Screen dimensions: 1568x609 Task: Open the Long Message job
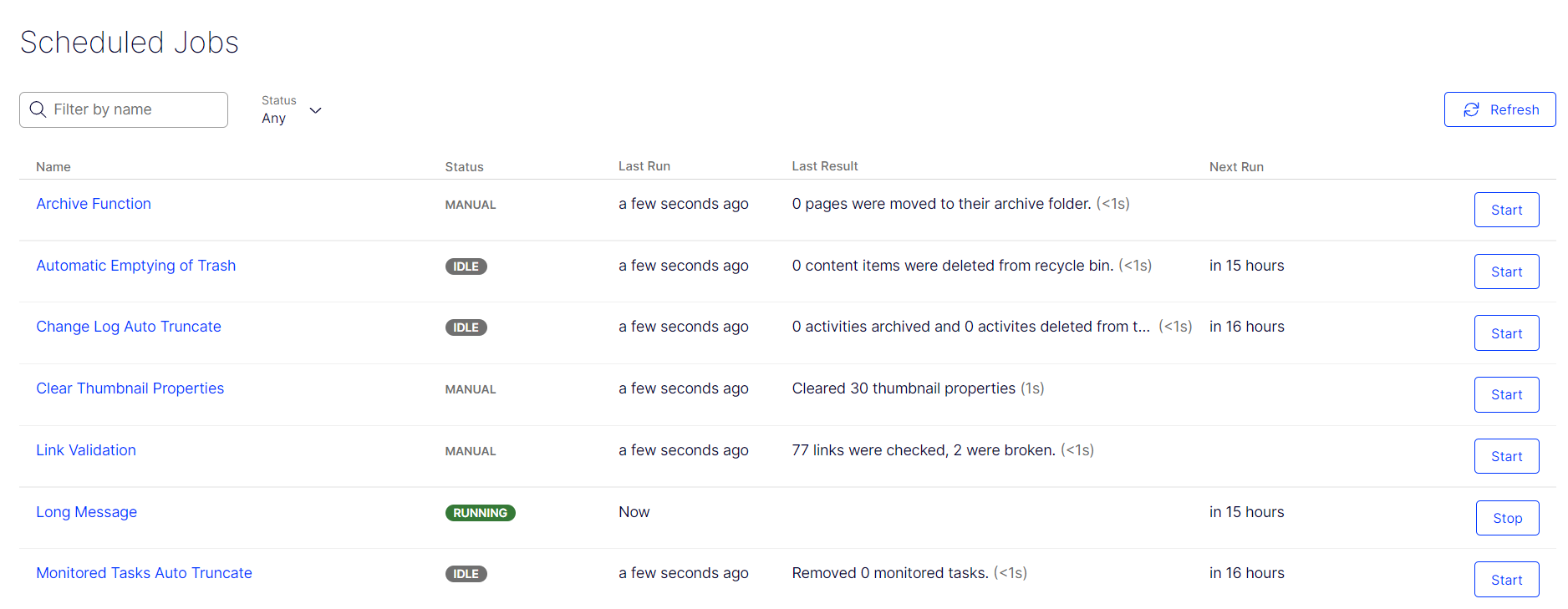point(87,512)
